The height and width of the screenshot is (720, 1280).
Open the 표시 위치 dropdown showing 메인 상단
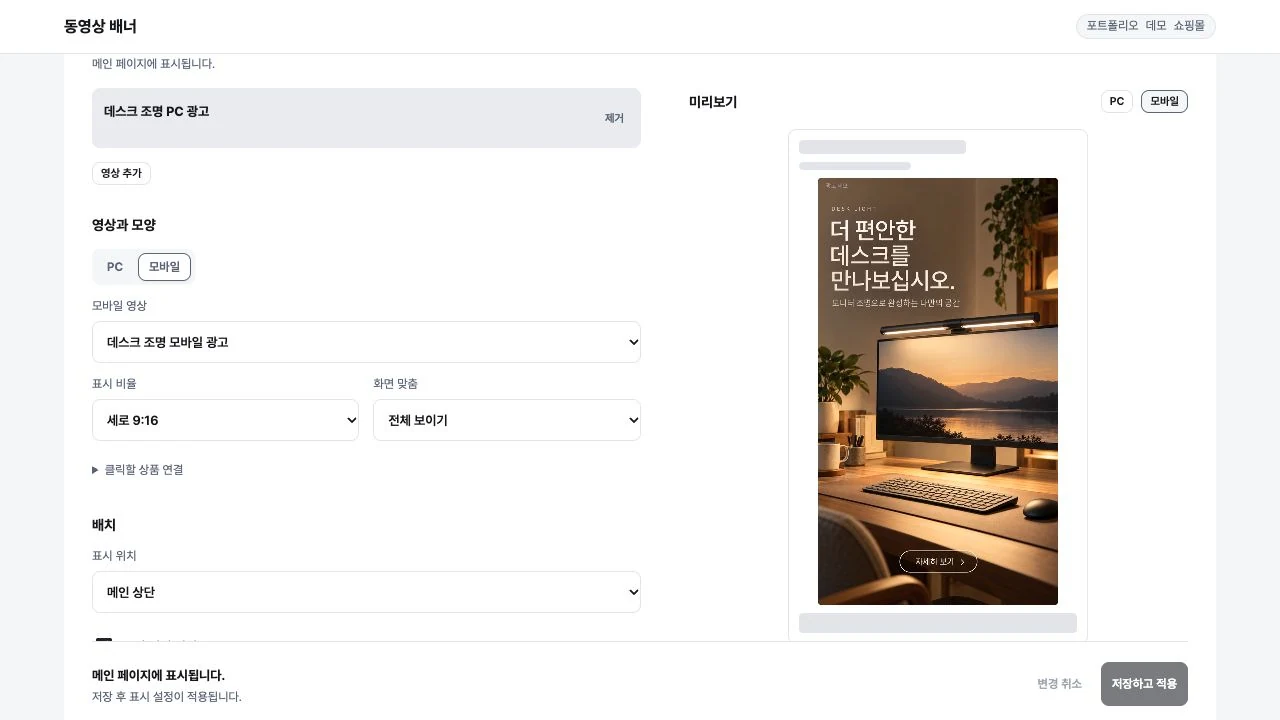tap(366, 592)
